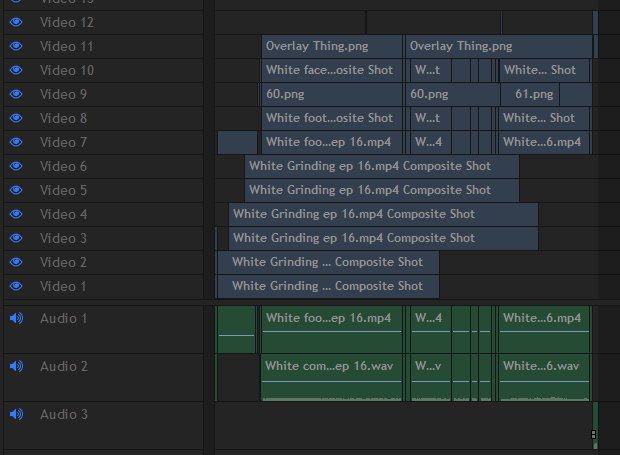620x455 pixels.
Task: Select the Video 9 track label
Action: 63,94
